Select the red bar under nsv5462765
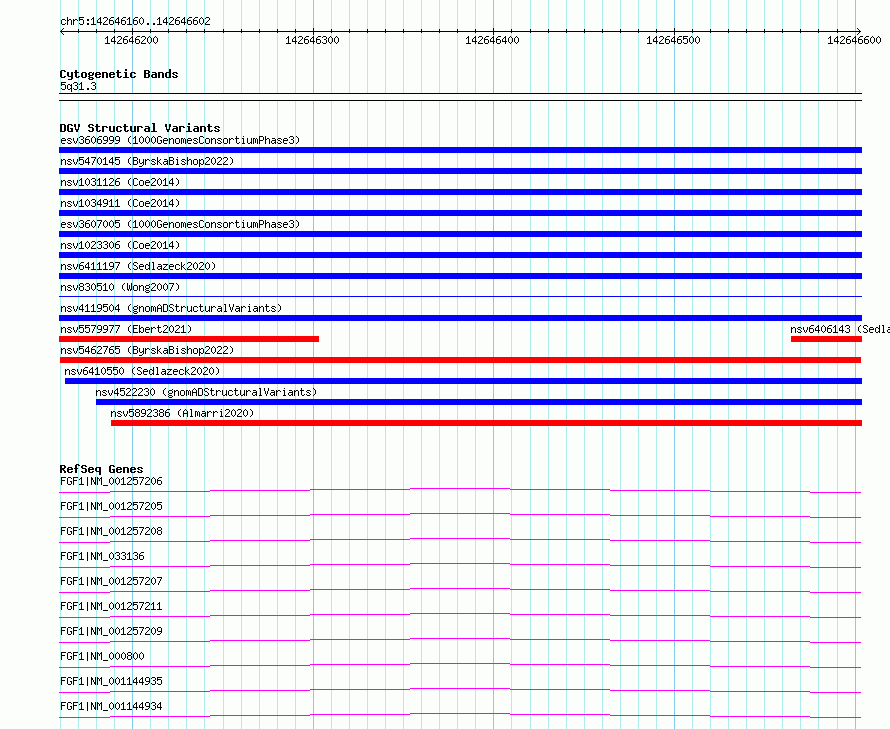The width and height of the screenshot is (890, 729). point(460,360)
